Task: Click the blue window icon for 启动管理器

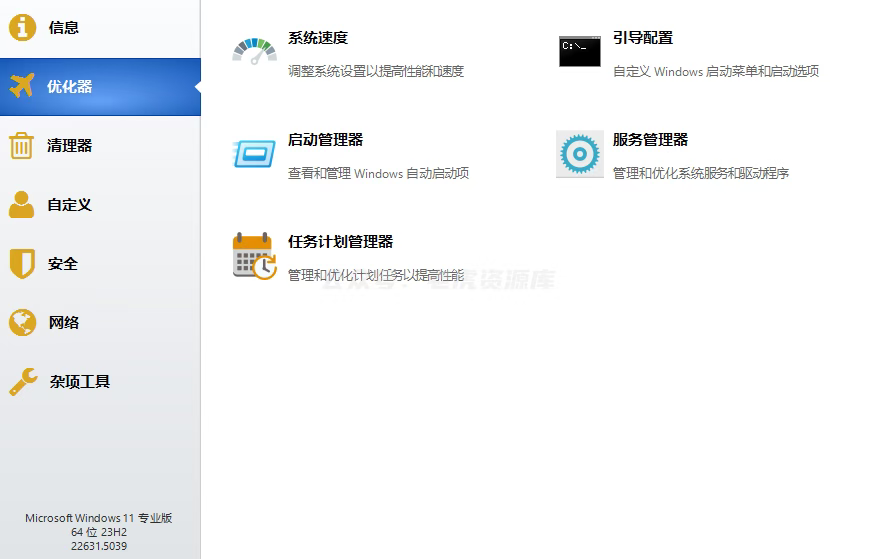Action: click(x=254, y=154)
